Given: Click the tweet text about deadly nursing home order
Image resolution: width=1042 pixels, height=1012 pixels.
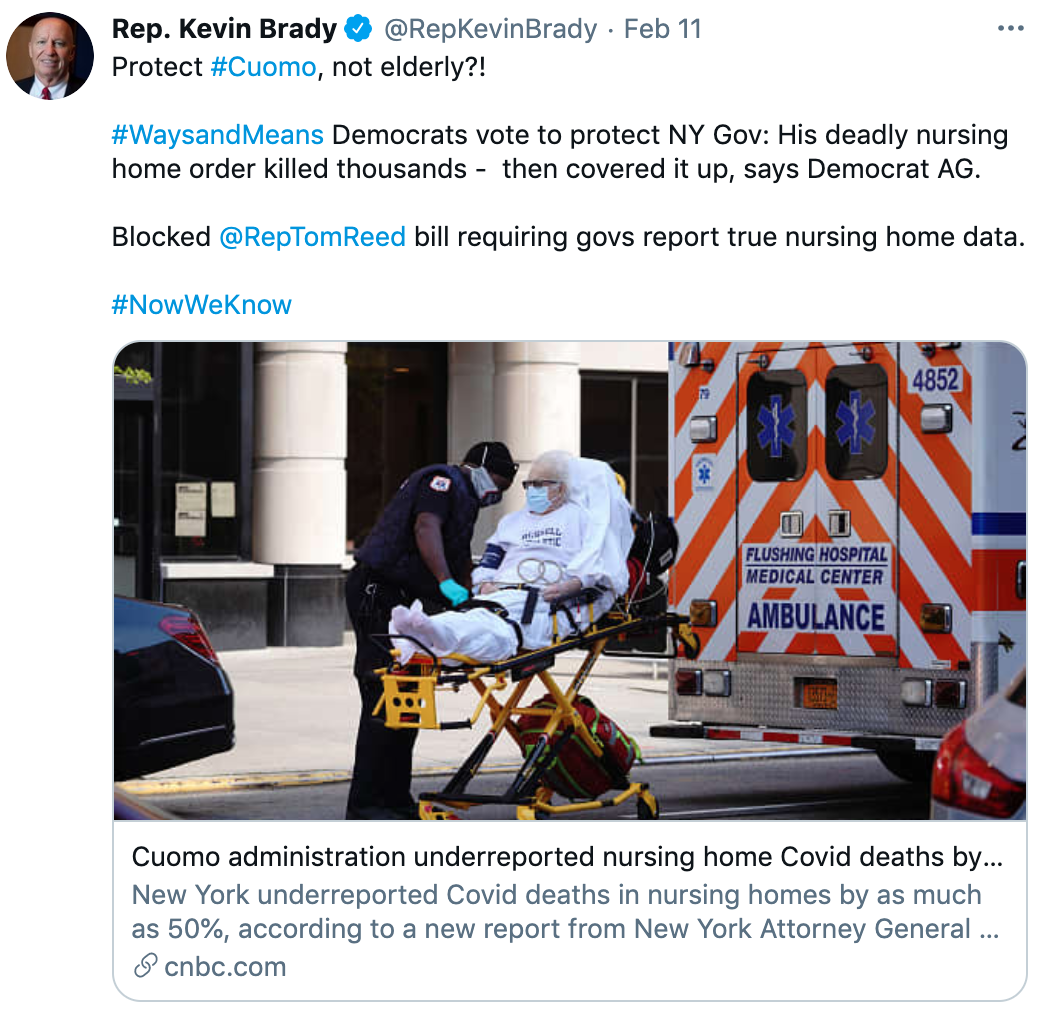Looking at the screenshot, I should [x=560, y=152].
